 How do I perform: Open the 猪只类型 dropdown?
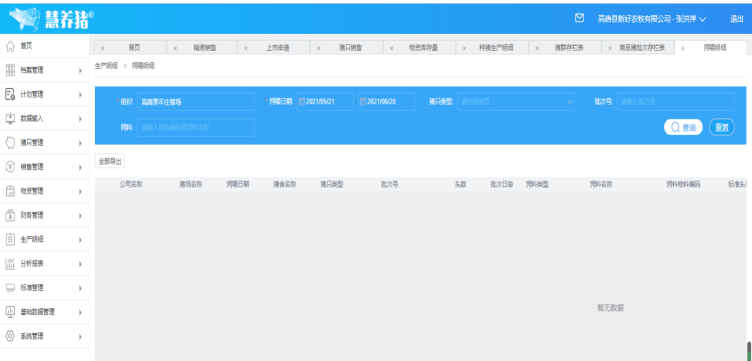(516, 102)
